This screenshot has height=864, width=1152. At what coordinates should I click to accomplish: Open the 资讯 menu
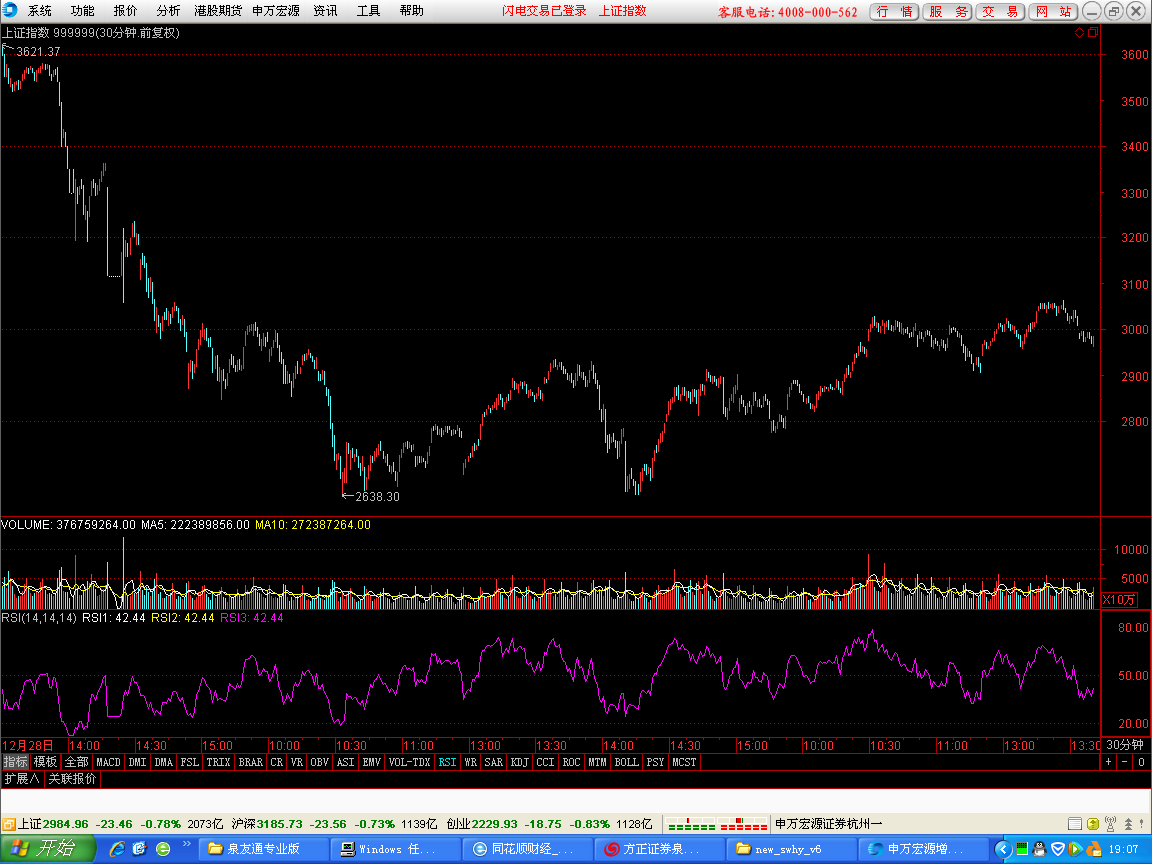325,10
